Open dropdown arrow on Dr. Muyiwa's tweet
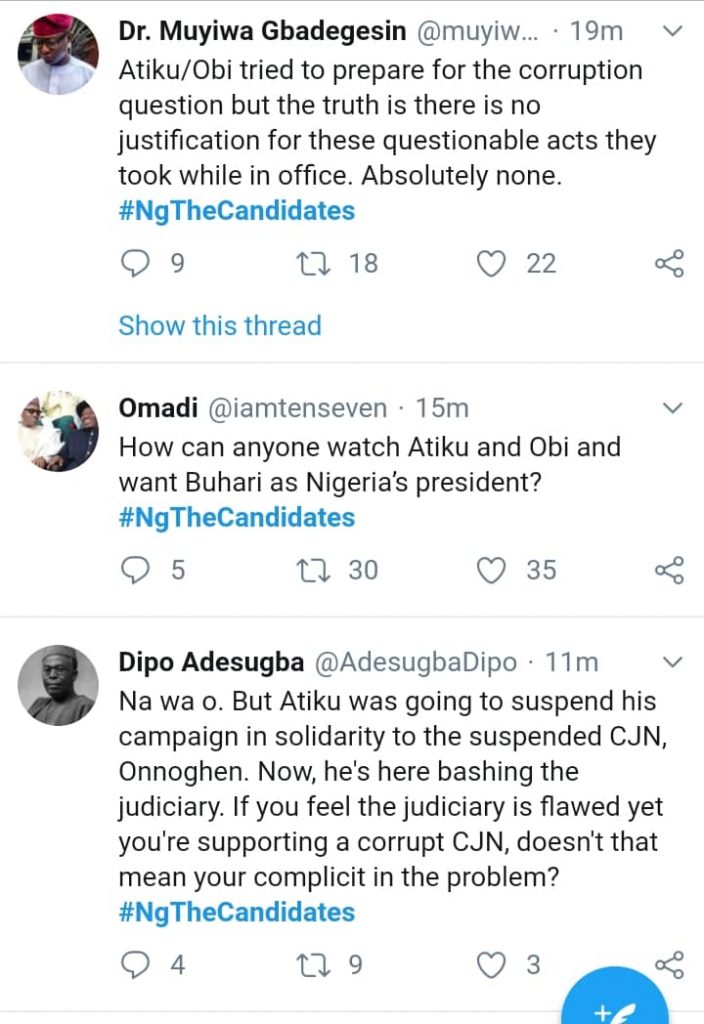704x1024 pixels. 673,32
